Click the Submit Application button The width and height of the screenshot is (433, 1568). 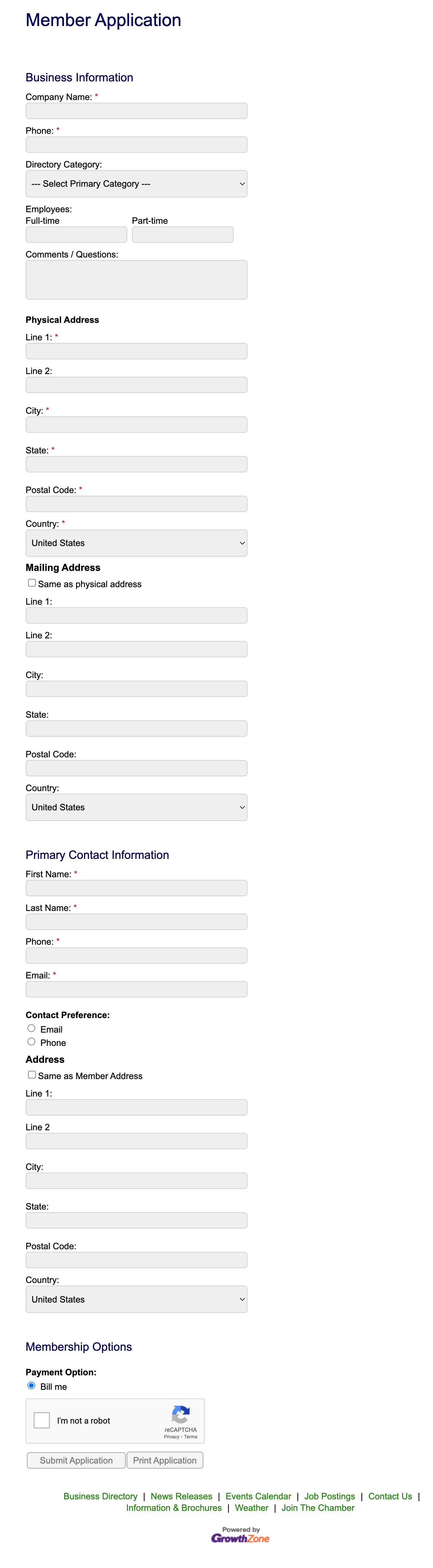[76, 1460]
